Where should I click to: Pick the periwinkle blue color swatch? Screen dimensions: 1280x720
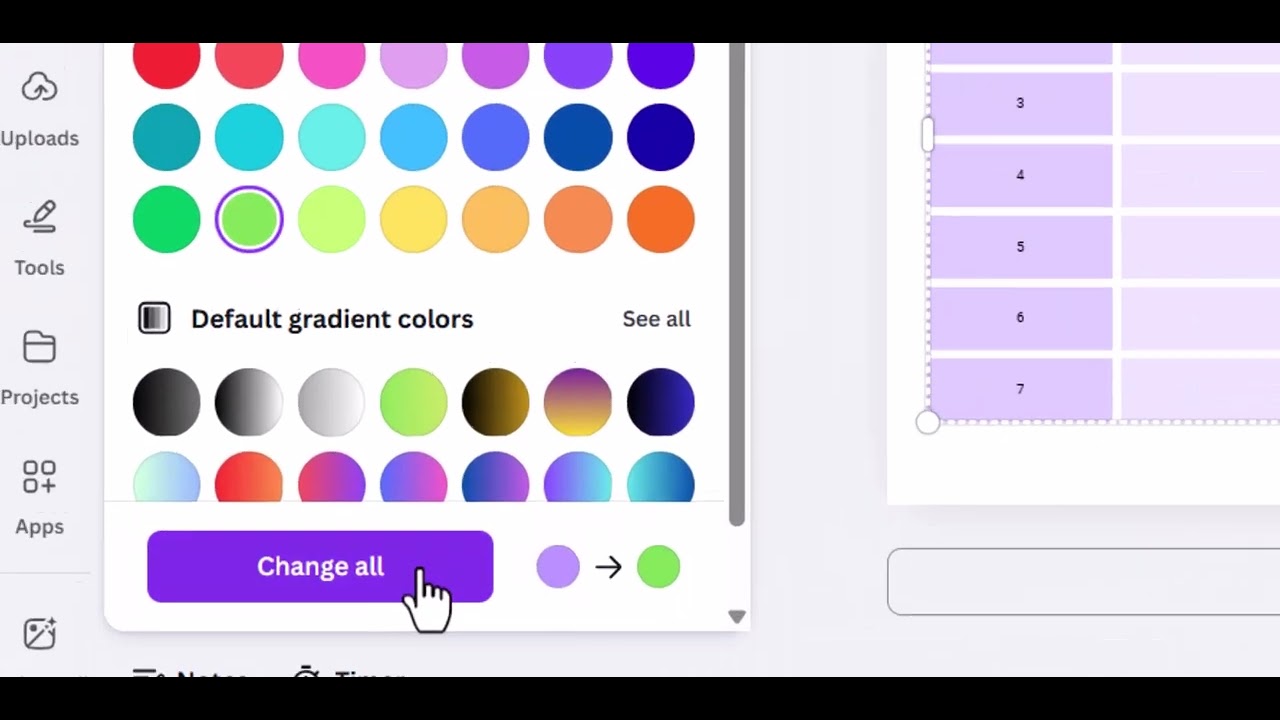click(496, 137)
